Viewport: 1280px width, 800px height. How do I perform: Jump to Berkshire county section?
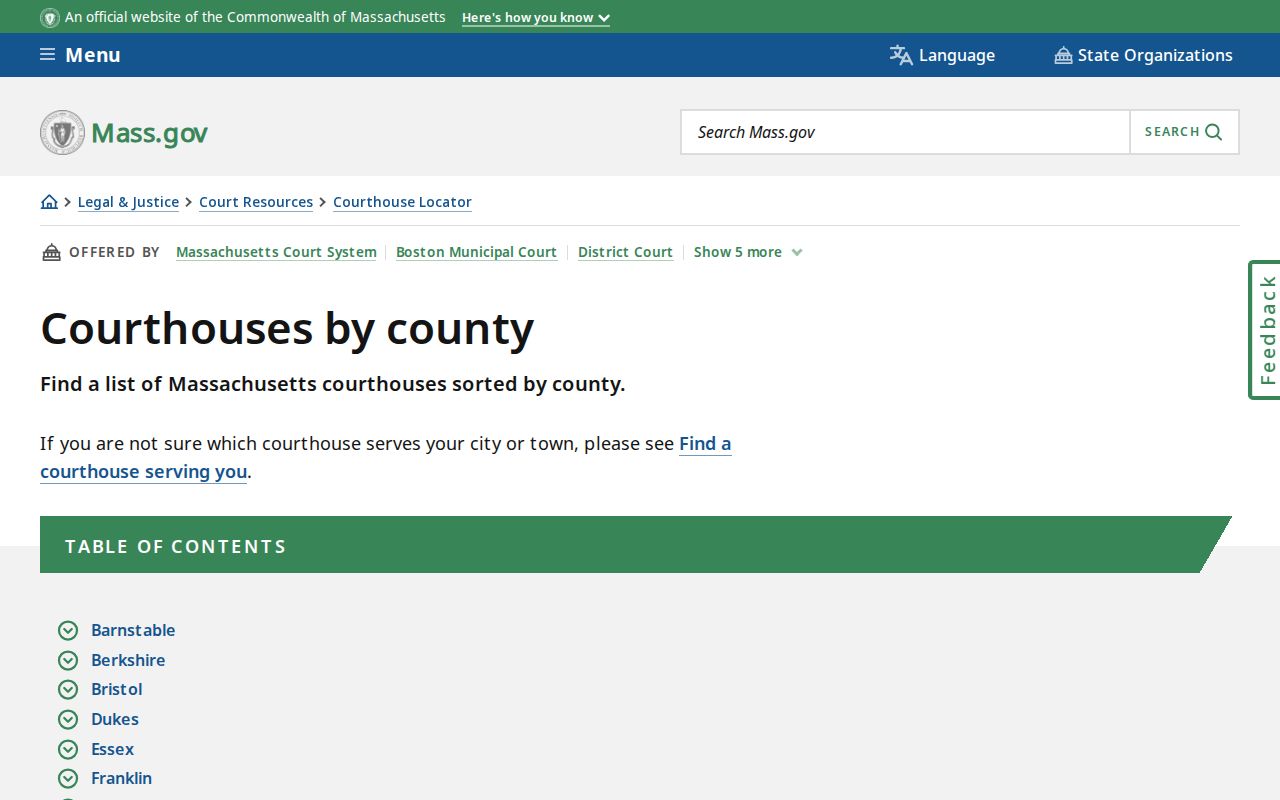pyautogui.click(x=128, y=660)
